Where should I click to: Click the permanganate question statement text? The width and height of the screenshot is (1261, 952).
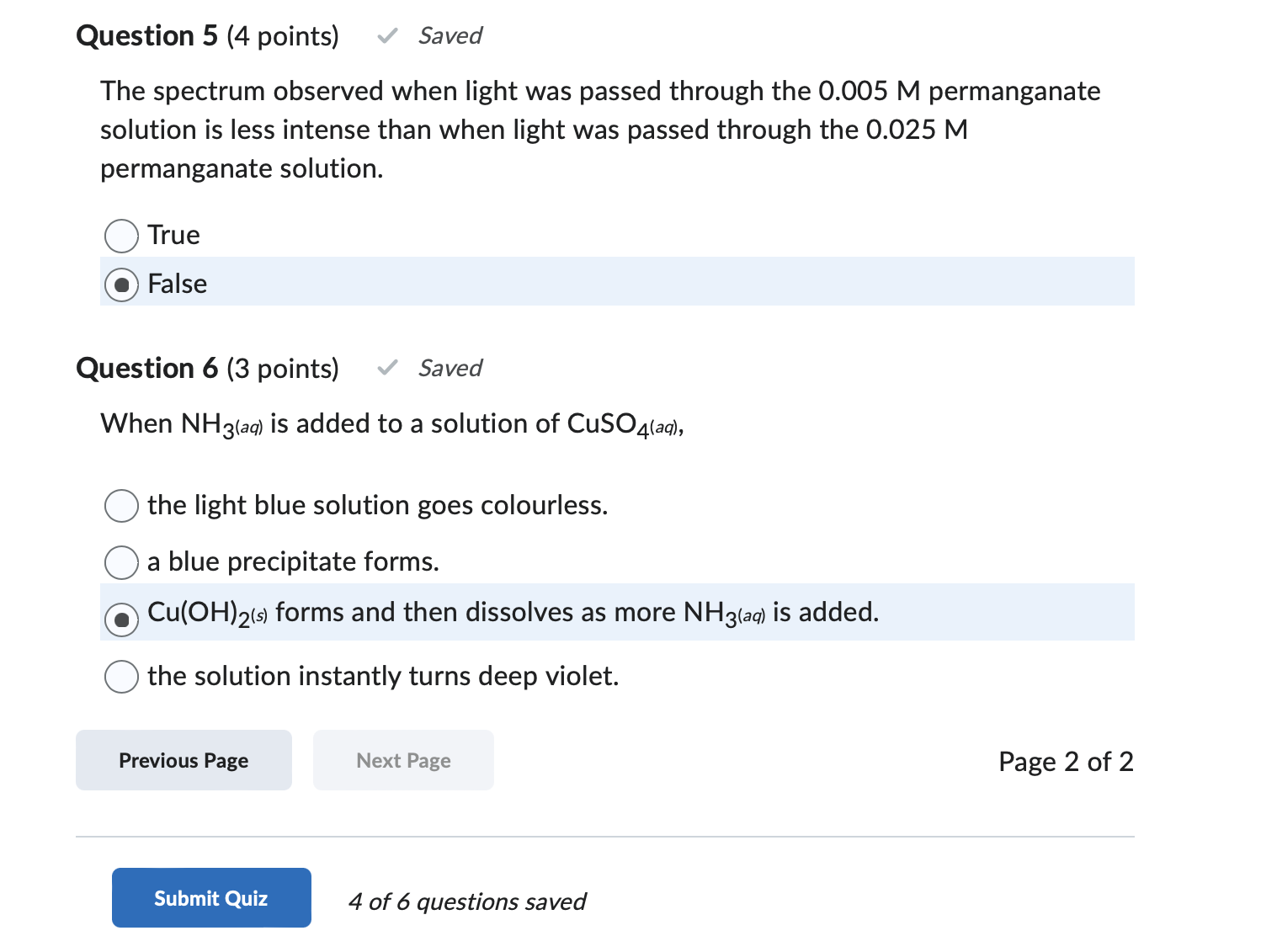(589, 129)
